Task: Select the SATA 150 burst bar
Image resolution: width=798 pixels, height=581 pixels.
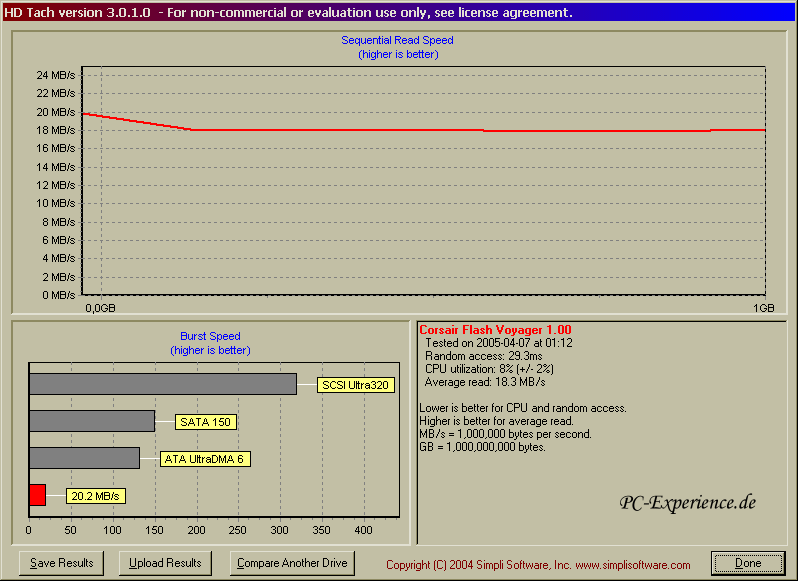Action: [x=92, y=421]
